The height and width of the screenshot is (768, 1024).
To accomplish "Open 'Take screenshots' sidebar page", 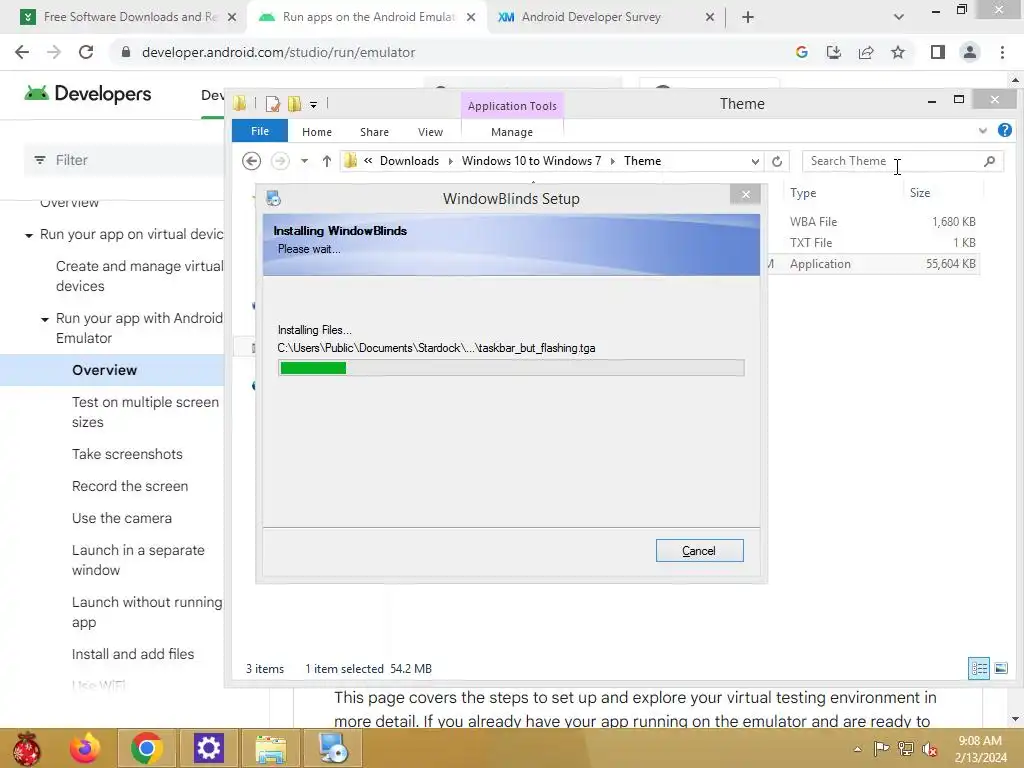I will pyautogui.click(x=127, y=454).
